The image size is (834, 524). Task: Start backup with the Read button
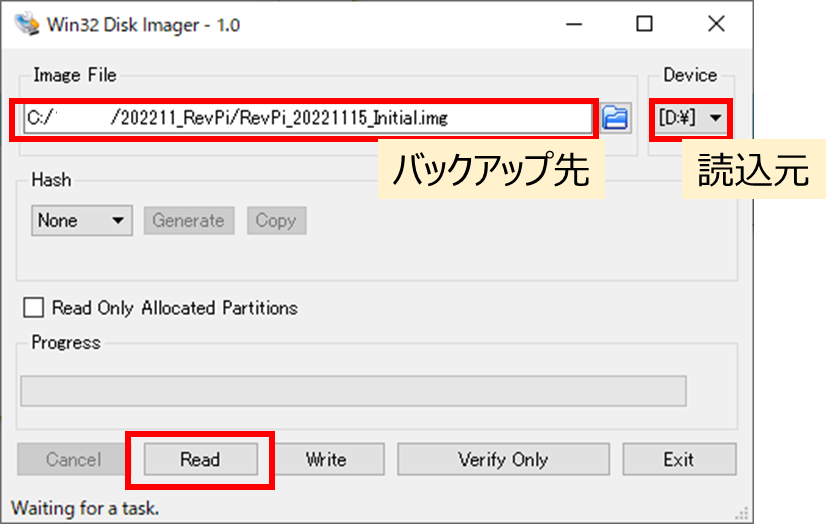pyautogui.click(x=201, y=459)
